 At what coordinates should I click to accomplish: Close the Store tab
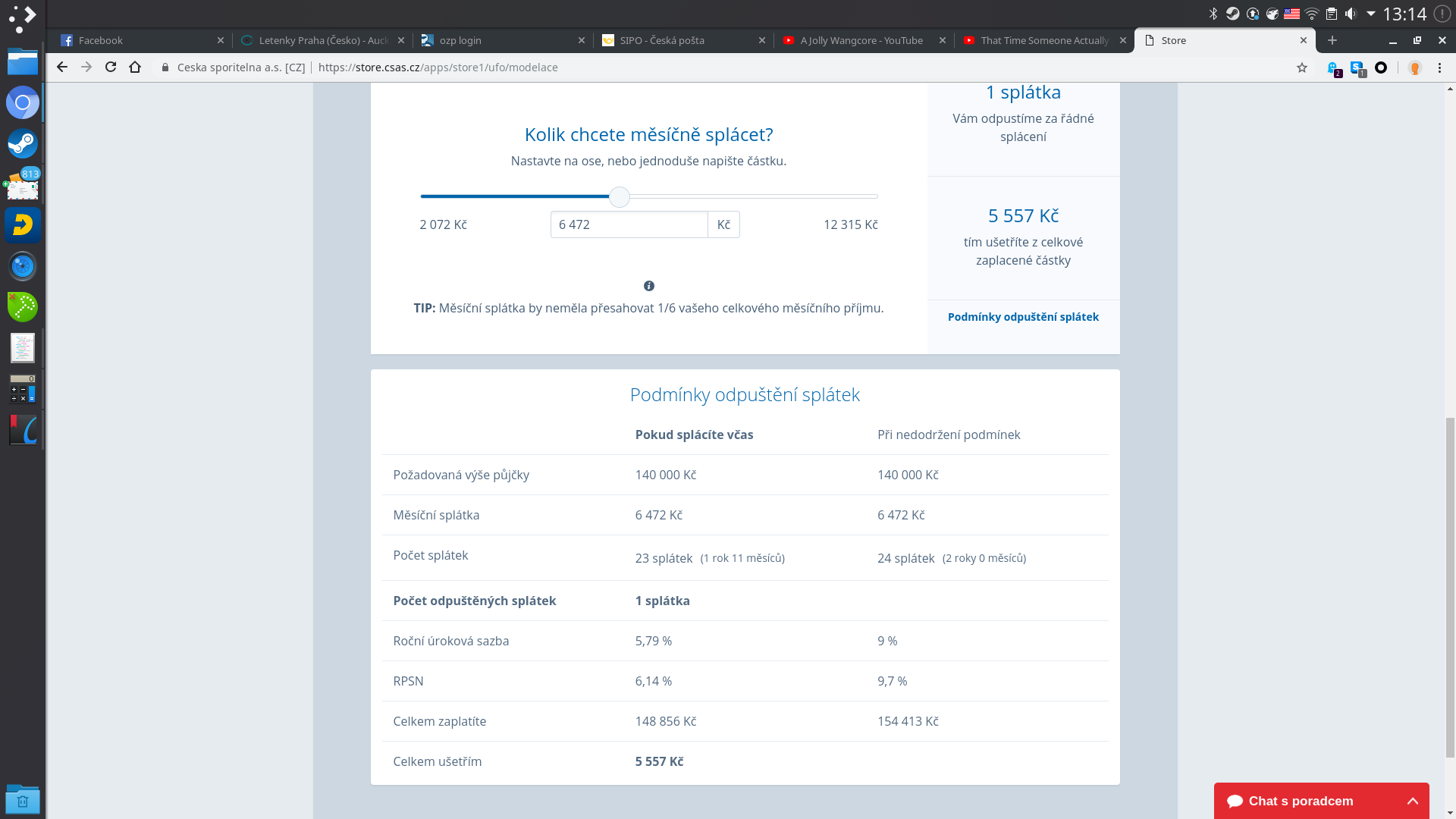coord(1304,40)
